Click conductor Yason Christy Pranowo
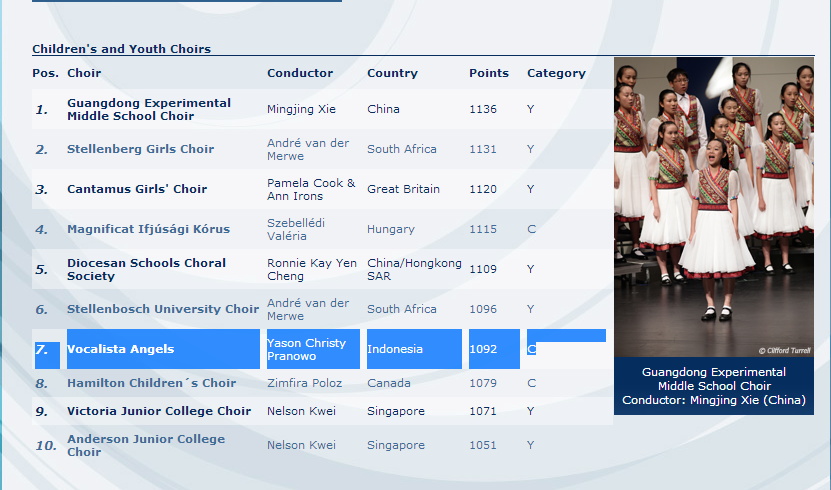831x490 pixels. [306, 349]
